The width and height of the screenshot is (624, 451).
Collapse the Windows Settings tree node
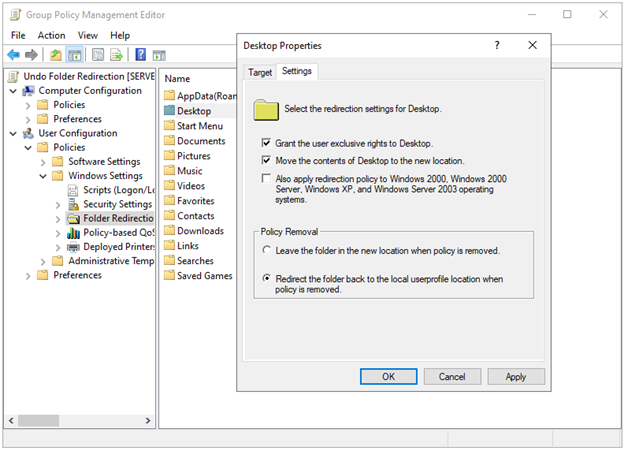click(43, 176)
